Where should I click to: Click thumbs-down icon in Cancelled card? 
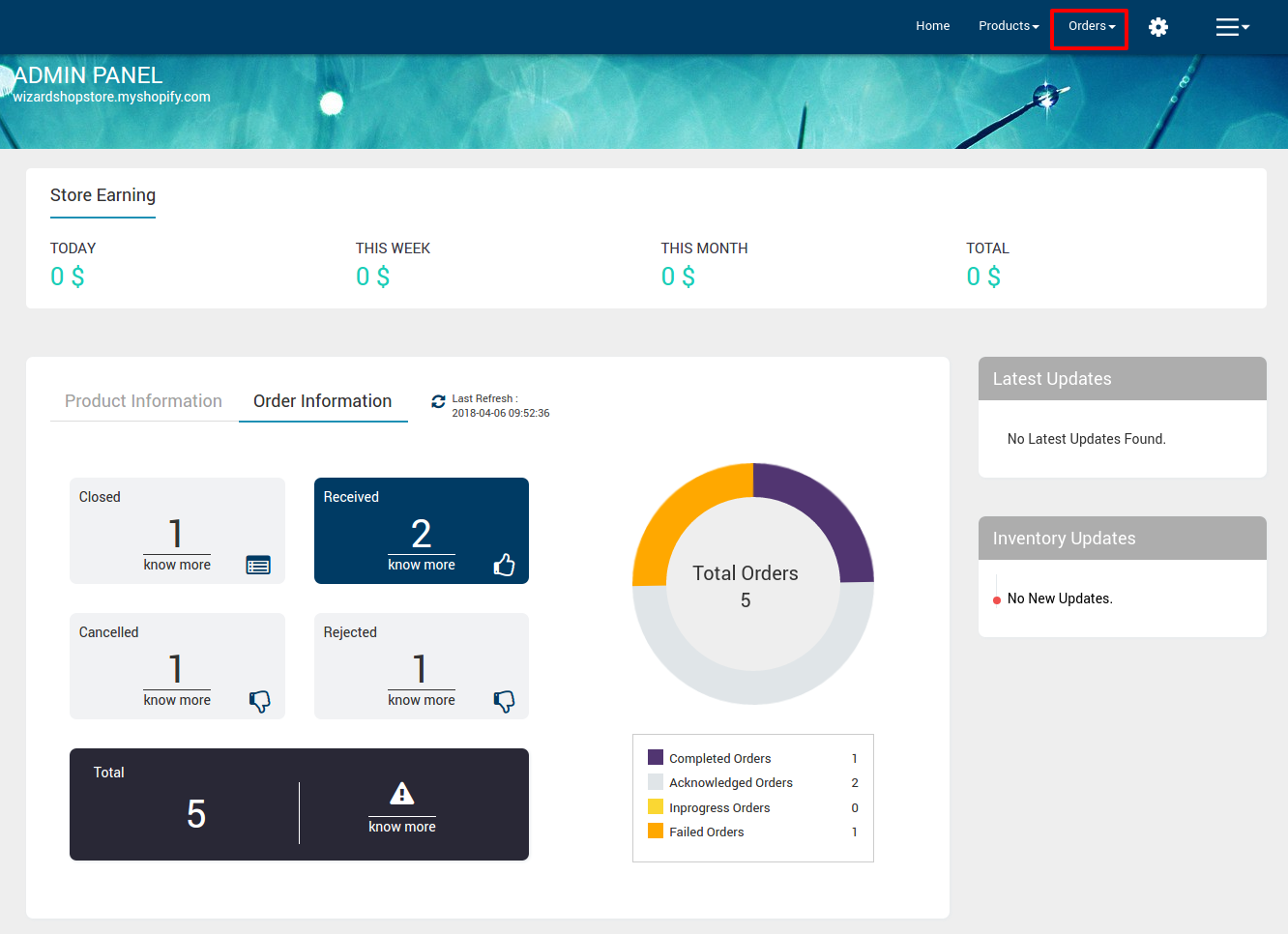(259, 701)
